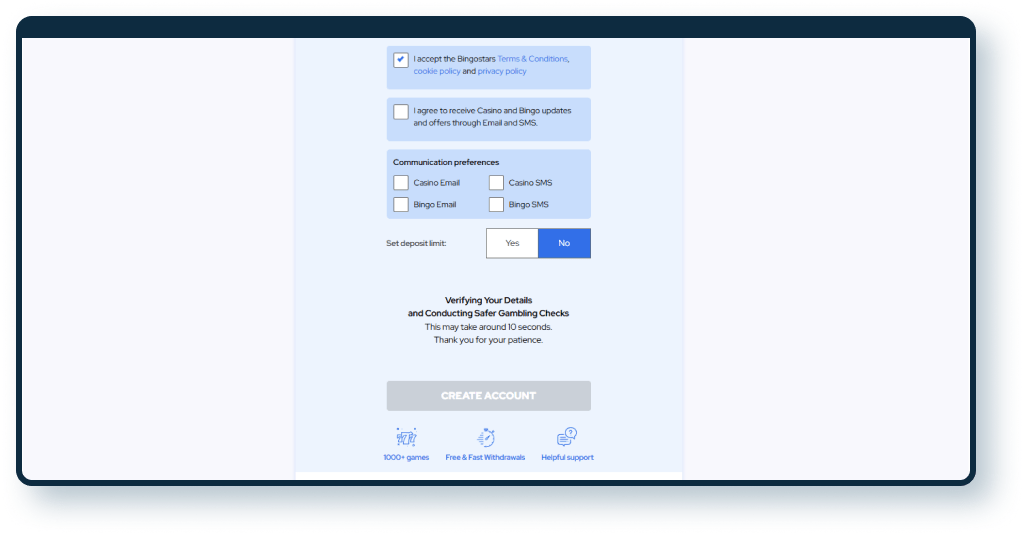The height and width of the screenshot is (534, 1024).
Task: Click the Helpful support chat bubble icon
Action: 567,437
